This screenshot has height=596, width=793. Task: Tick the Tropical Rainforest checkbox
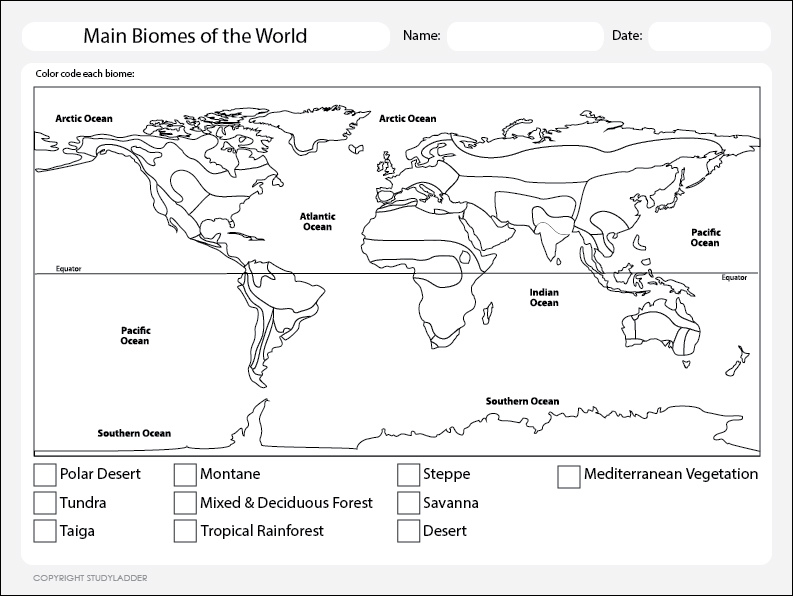coord(185,530)
